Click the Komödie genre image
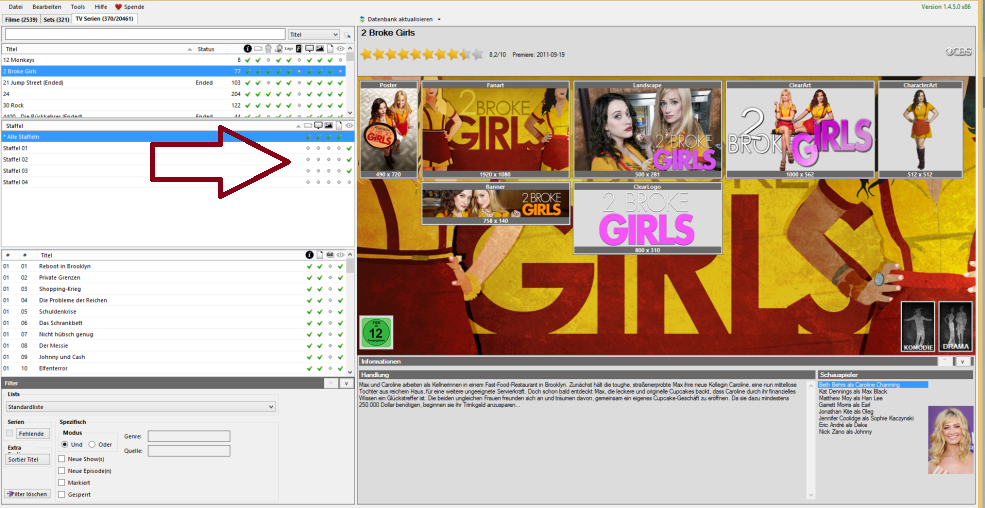The width and height of the screenshot is (985, 508). click(x=918, y=327)
